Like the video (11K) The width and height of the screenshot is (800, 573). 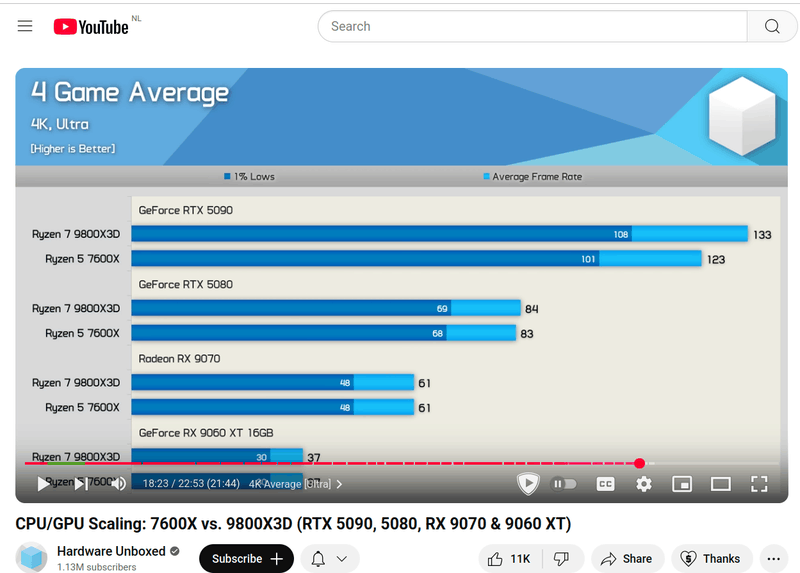point(509,559)
